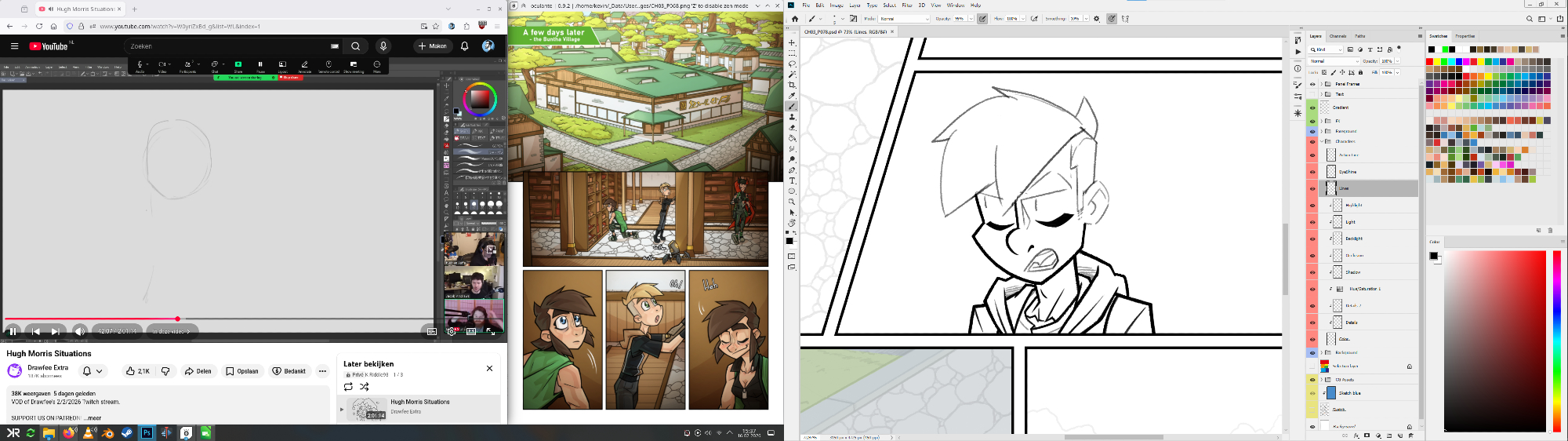The height and width of the screenshot is (441, 1568).
Task: Click the Opslaan save button
Action: tap(242, 371)
